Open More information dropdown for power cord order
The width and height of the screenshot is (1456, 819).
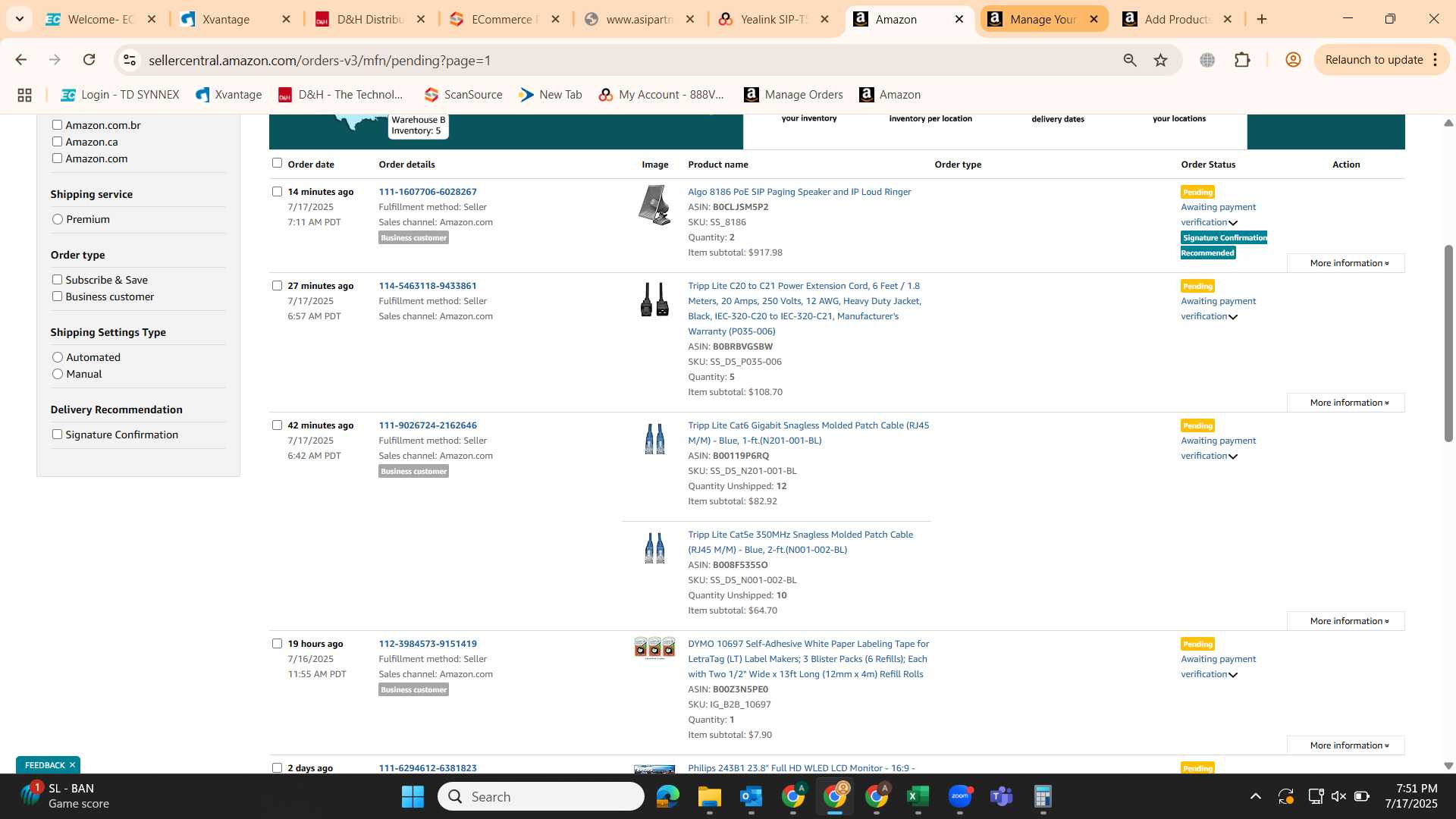(x=1346, y=403)
